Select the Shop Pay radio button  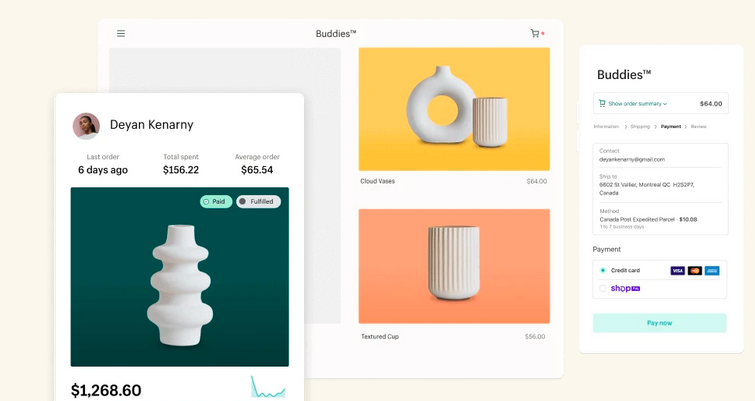602,288
